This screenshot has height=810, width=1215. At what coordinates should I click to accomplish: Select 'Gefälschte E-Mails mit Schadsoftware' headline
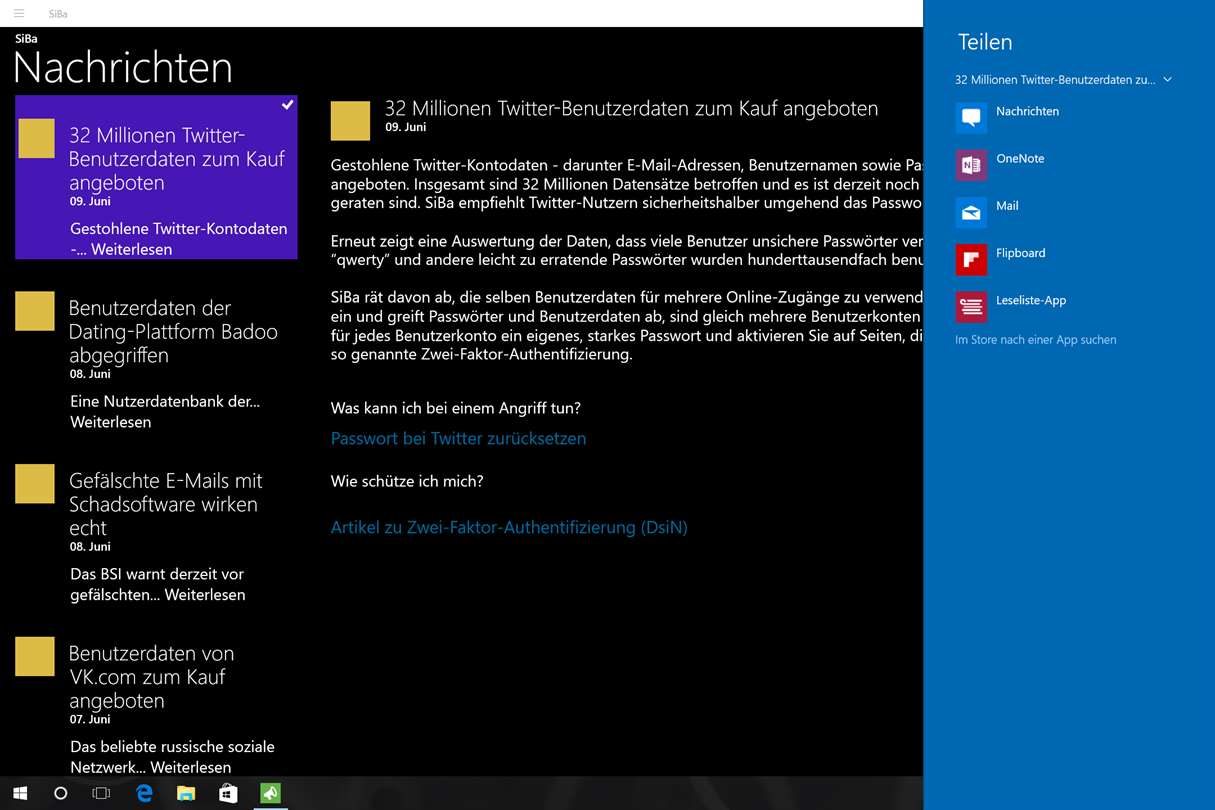coord(165,504)
